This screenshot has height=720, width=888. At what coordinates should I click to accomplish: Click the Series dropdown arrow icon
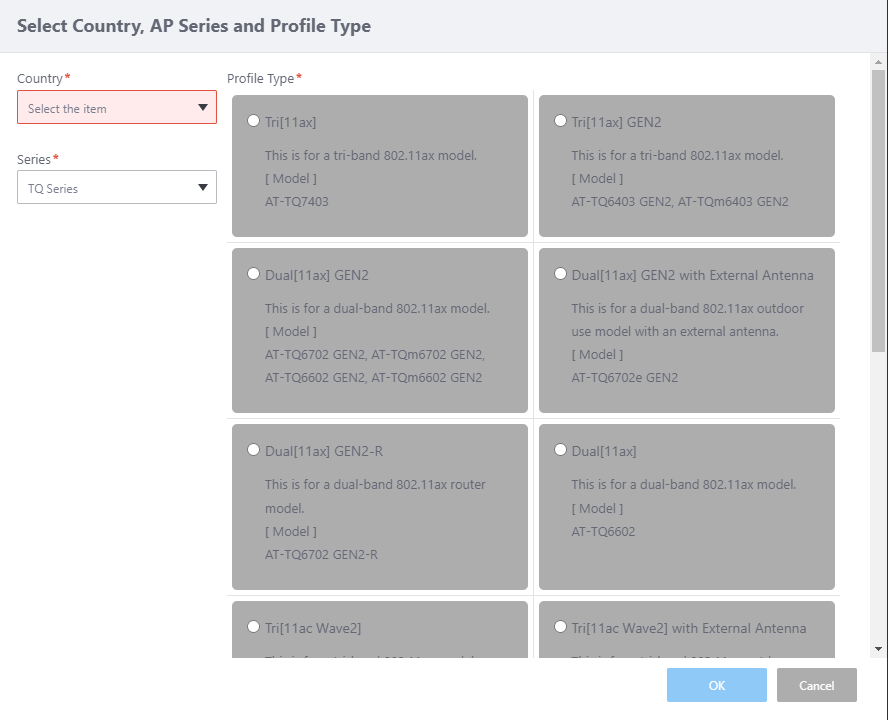(203, 188)
